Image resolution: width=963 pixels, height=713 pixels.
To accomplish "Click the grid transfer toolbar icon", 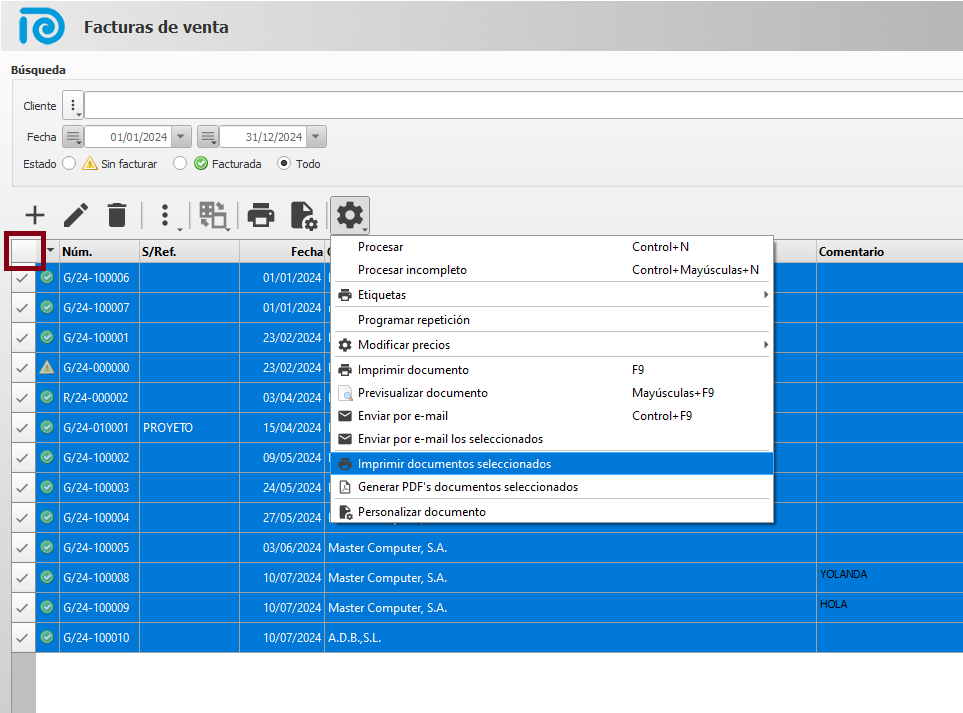I will tap(213, 215).
